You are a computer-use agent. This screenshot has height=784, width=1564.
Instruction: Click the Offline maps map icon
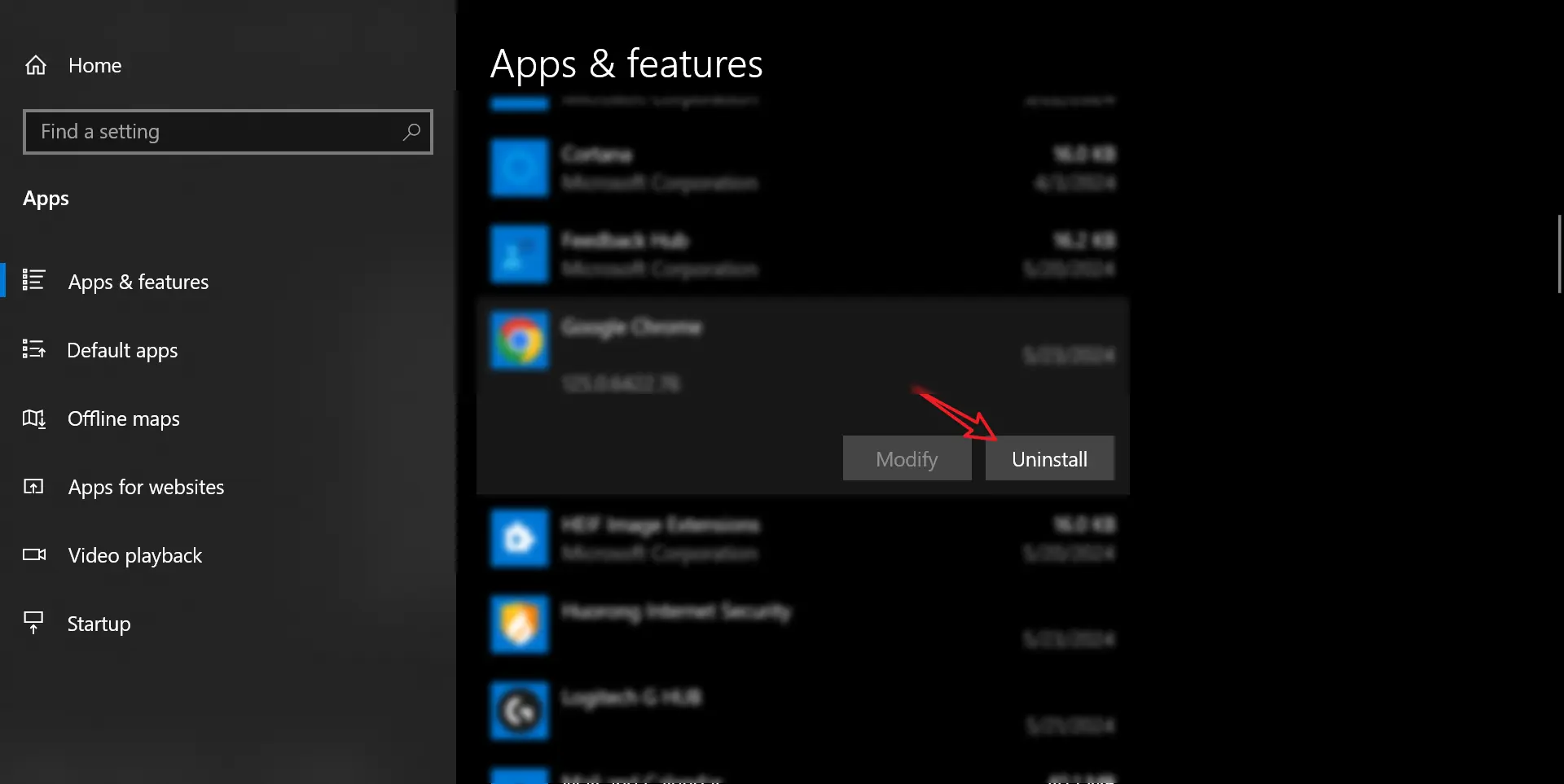click(33, 418)
